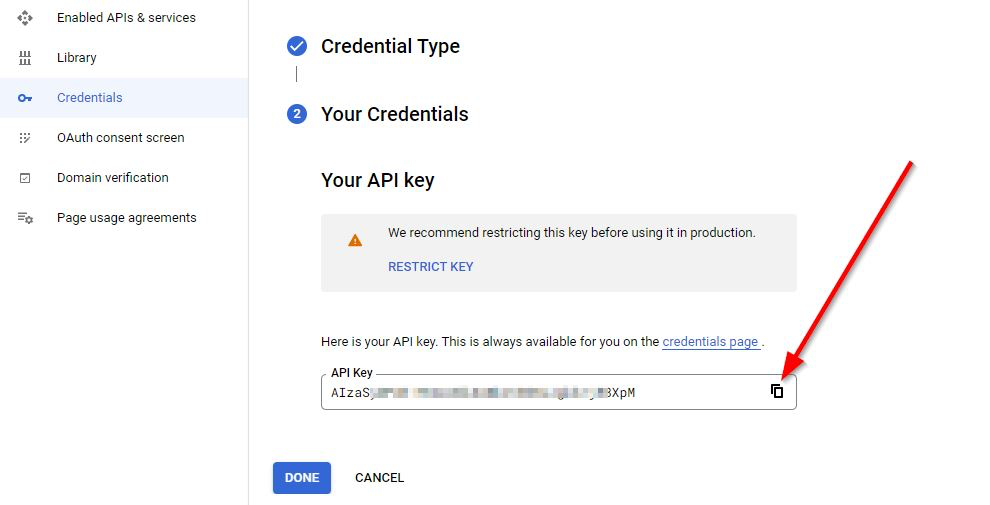Copy the API key with copy icon
The width and height of the screenshot is (990, 505).
click(x=777, y=391)
